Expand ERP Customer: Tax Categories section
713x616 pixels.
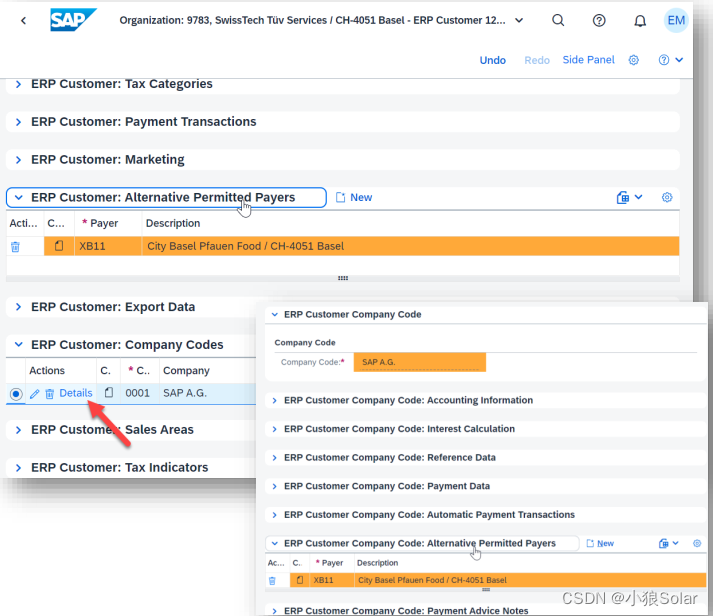(18, 84)
